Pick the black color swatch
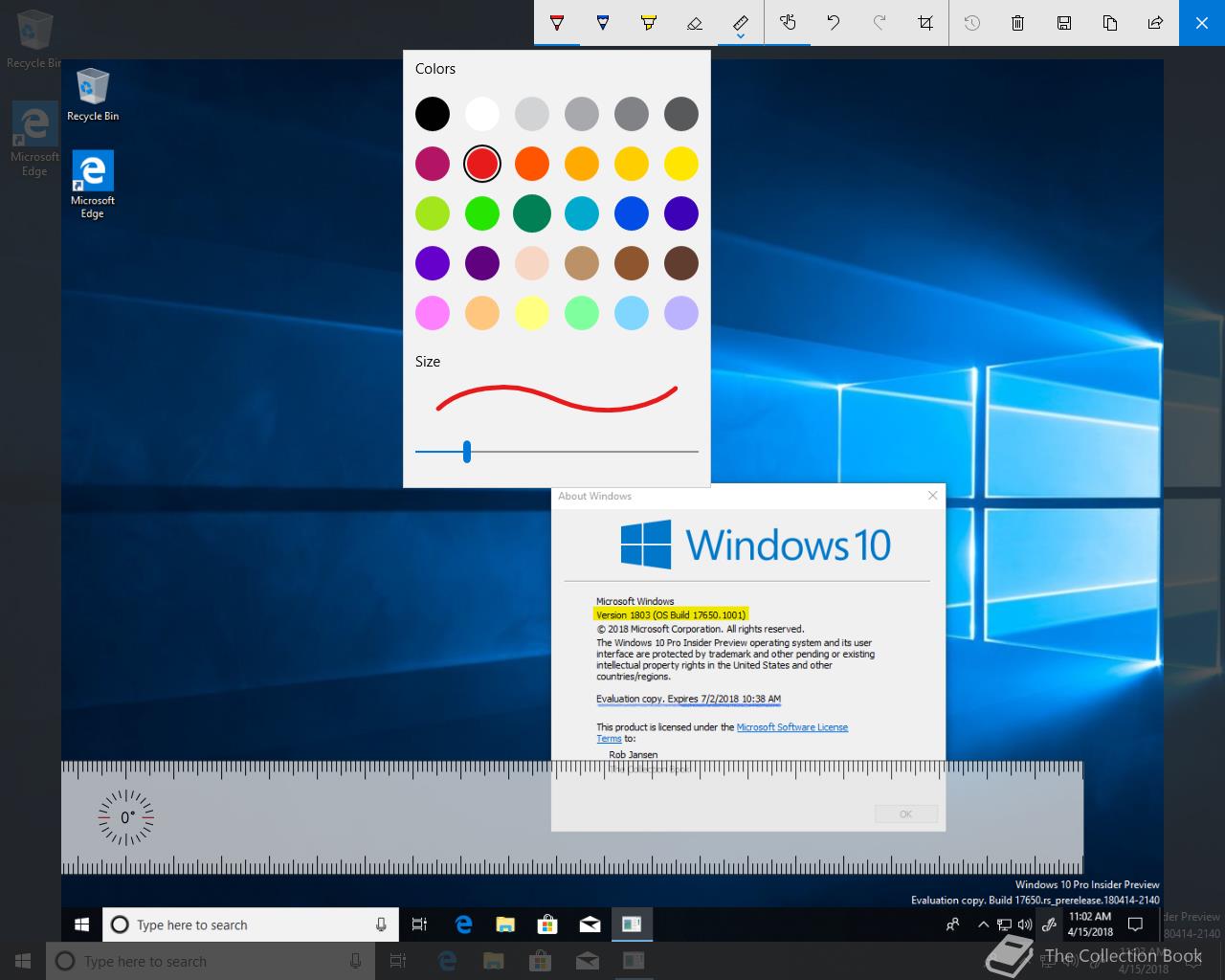Screen dimensions: 1225x980 433,114
